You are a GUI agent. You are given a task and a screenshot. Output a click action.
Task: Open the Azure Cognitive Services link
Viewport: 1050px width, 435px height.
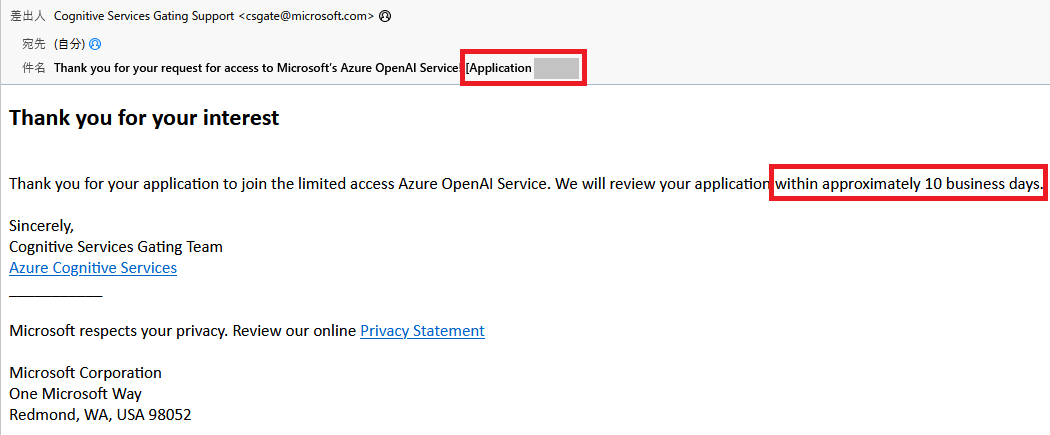click(93, 268)
